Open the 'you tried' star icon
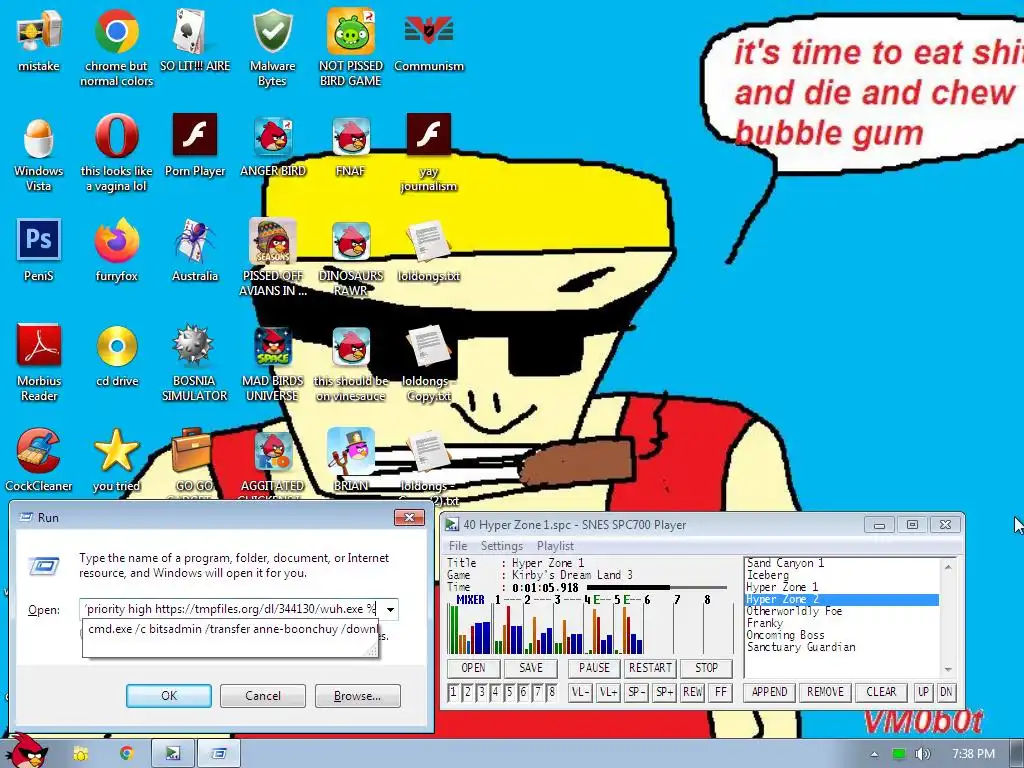The width and height of the screenshot is (1024, 768). click(x=116, y=451)
